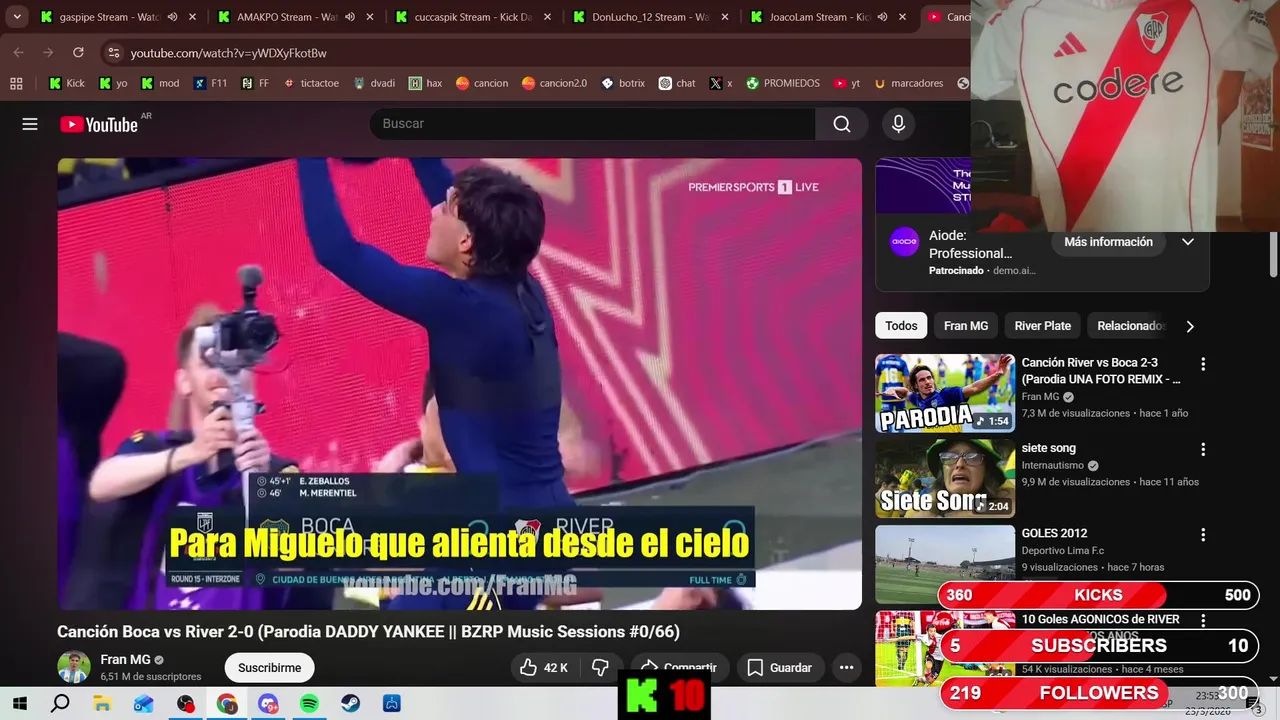Click the Guardar save button
This screenshot has width=1280, height=720.
(x=779, y=668)
